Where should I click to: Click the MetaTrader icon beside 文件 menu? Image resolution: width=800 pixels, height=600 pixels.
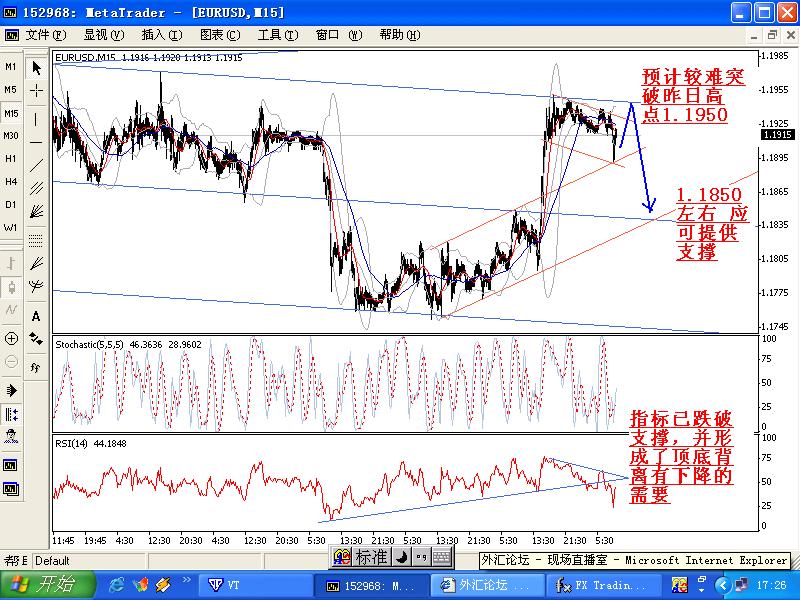(x=11, y=35)
